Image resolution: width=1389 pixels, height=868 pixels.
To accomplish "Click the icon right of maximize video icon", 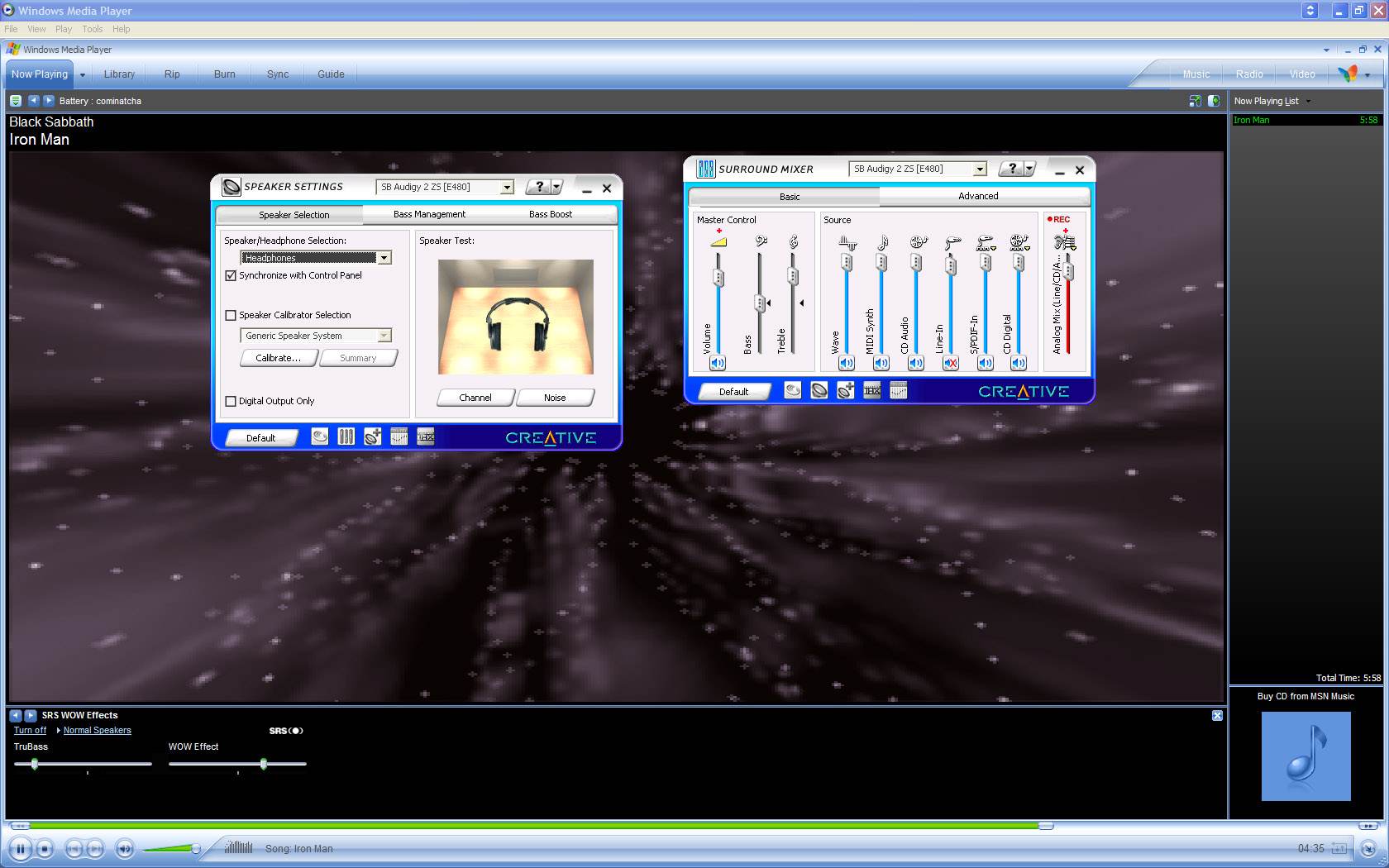I will [1213, 101].
